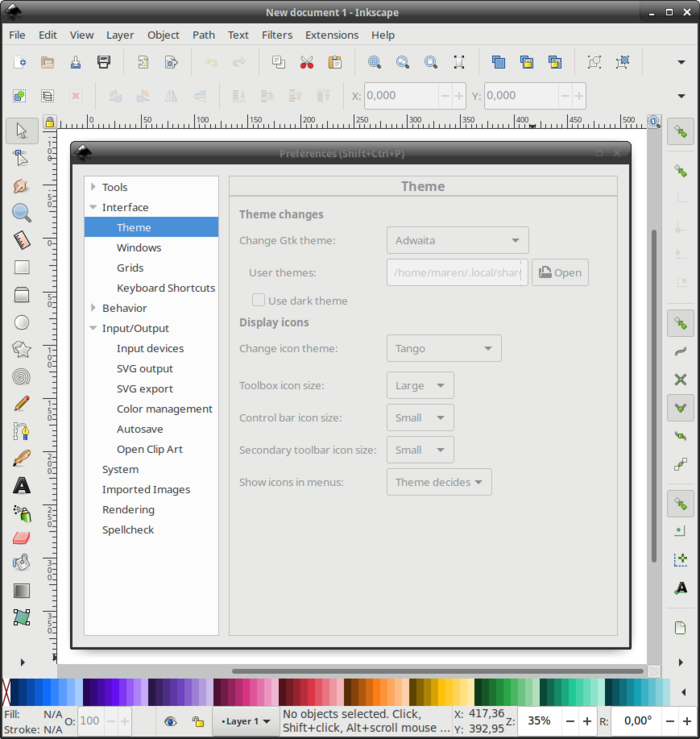Collapse the Input/Output tree node
The width and height of the screenshot is (700, 739).
click(x=93, y=328)
